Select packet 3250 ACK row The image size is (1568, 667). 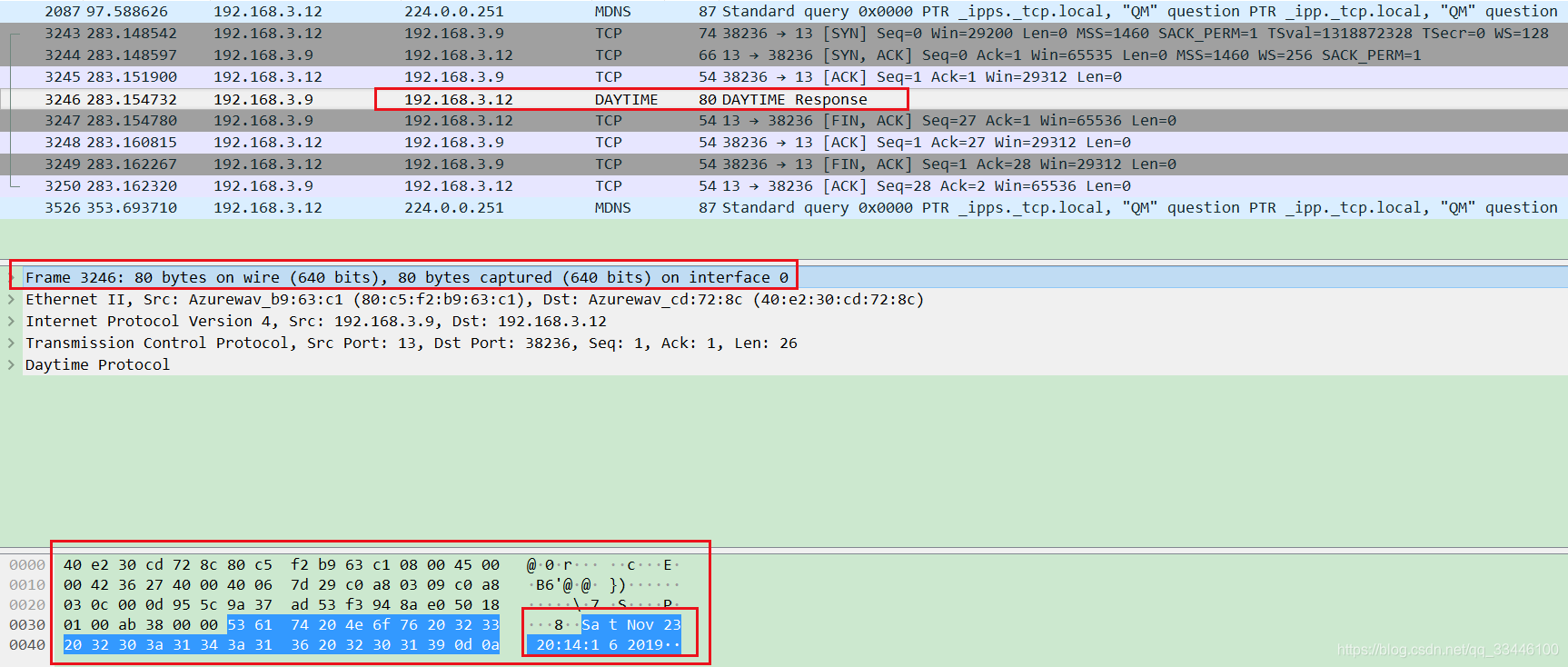click(x=784, y=185)
